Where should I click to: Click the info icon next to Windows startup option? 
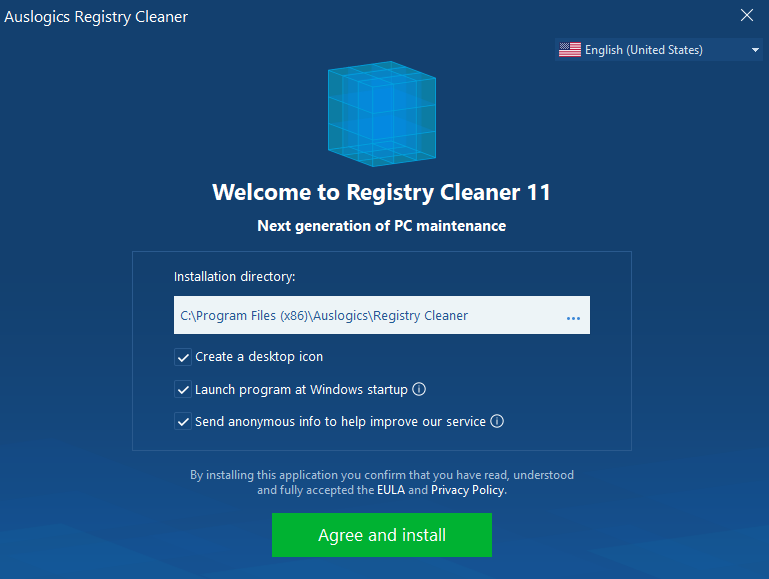[x=419, y=389]
